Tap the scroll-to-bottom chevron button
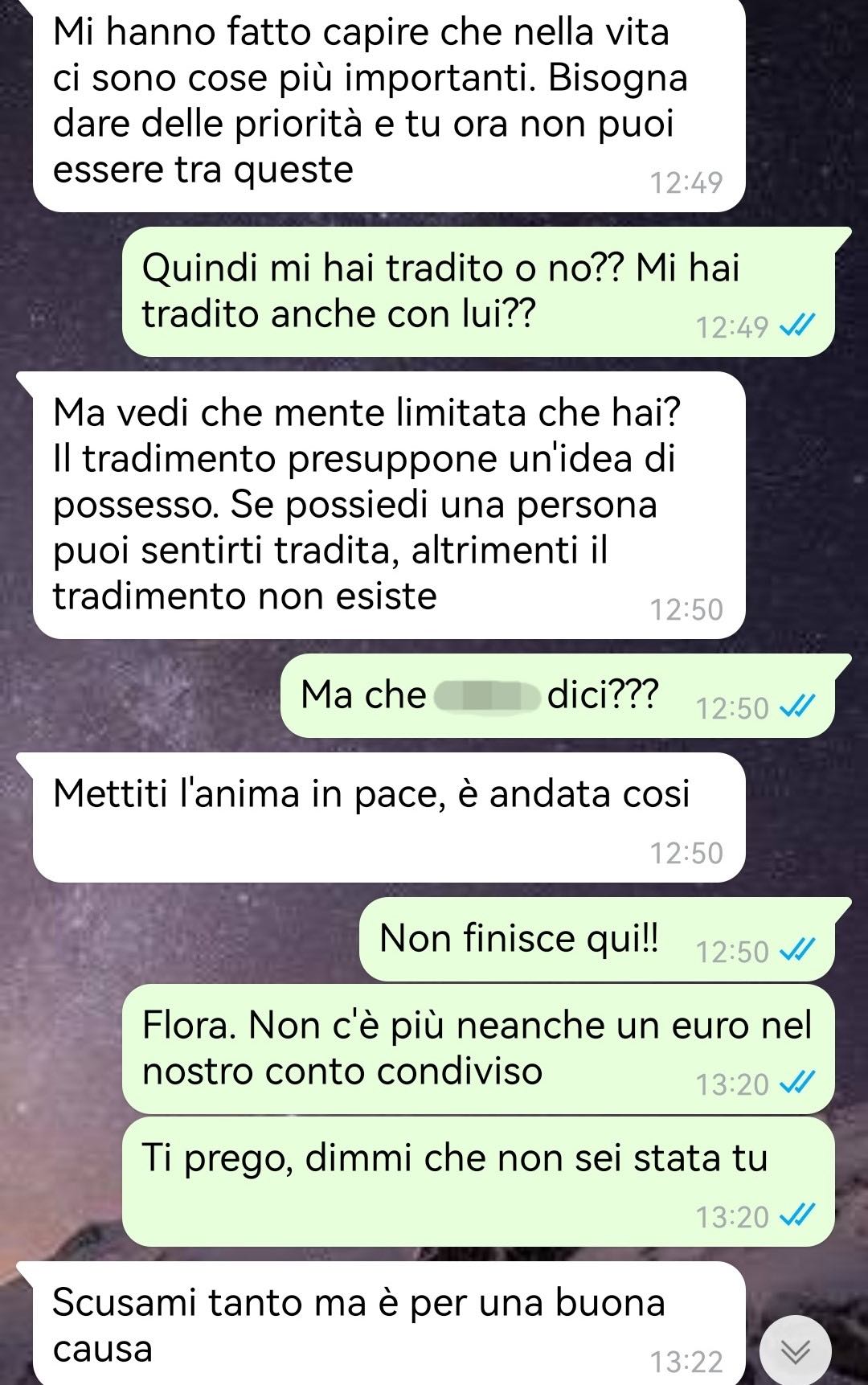868x1385 pixels. (796, 1352)
